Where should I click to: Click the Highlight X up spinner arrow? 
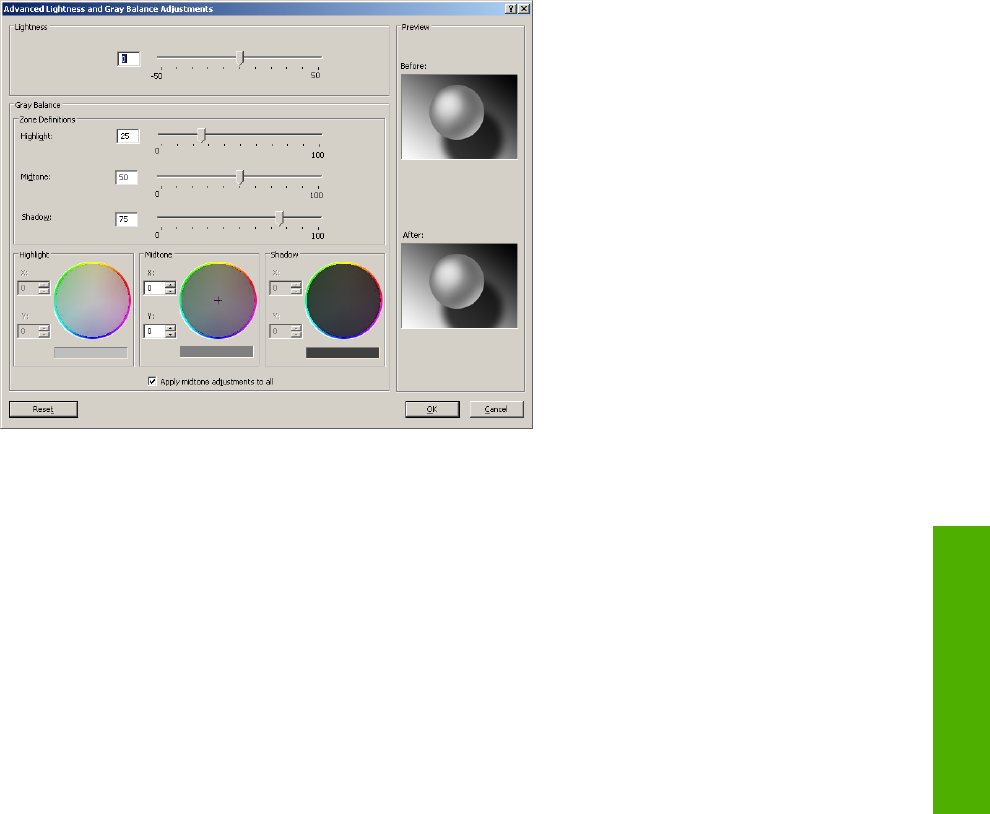point(44,285)
